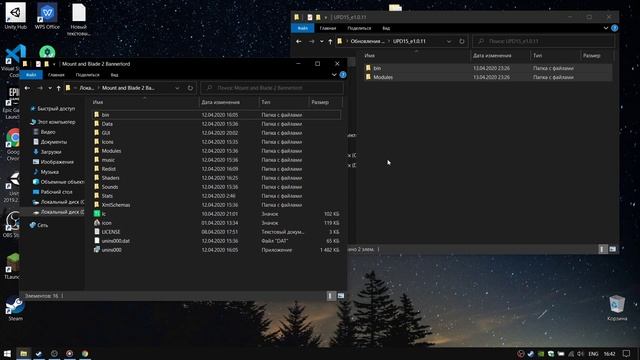
Task: Click up arrow in Bannerlord window
Action: tap(58, 88)
